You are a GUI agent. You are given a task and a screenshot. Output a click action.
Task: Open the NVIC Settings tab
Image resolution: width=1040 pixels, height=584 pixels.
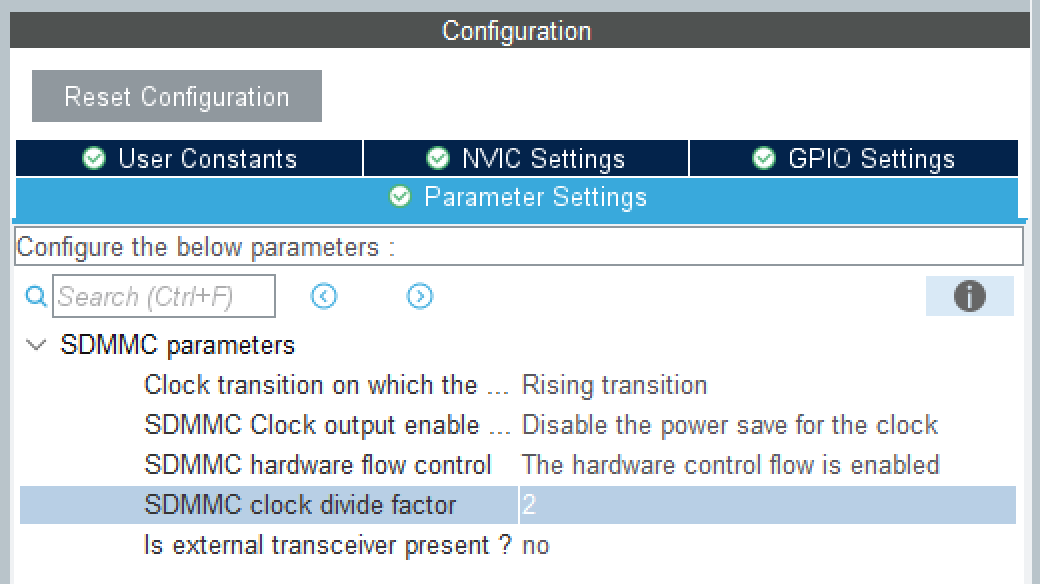pos(542,158)
